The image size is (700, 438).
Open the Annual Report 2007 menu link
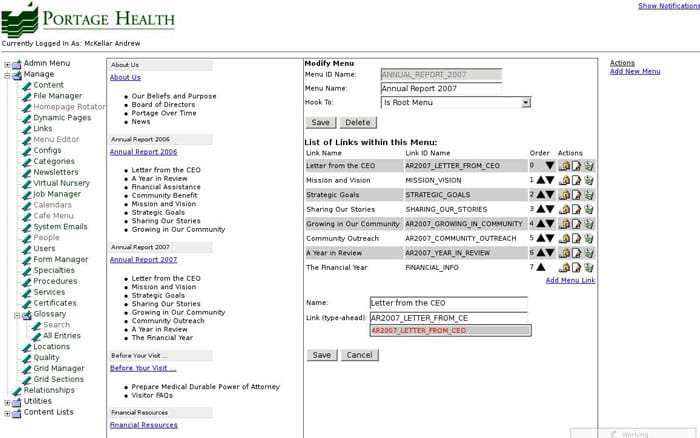pyautogui.click(x=143, y=259)
